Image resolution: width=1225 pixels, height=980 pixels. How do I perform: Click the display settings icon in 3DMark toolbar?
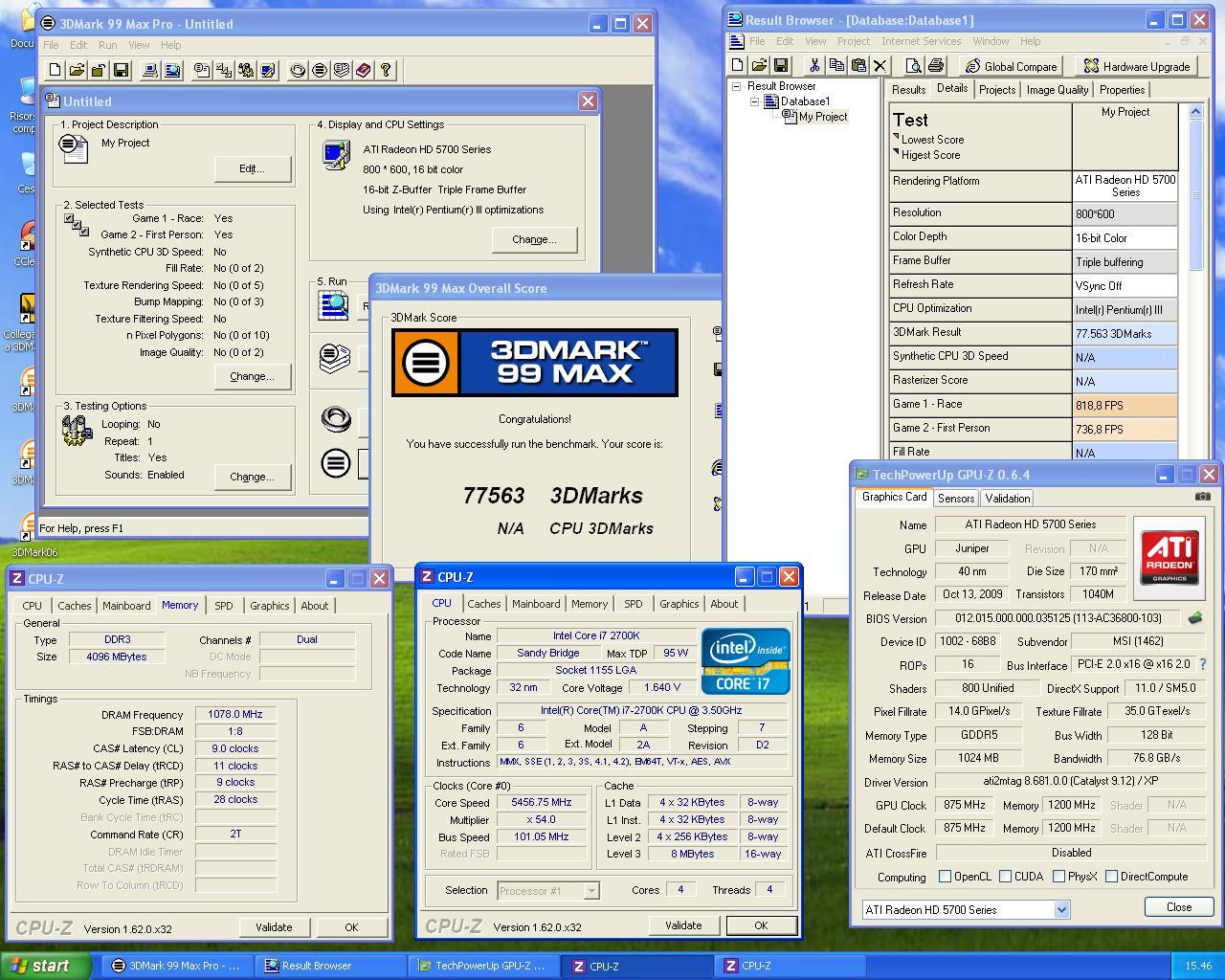click(268, 70)
